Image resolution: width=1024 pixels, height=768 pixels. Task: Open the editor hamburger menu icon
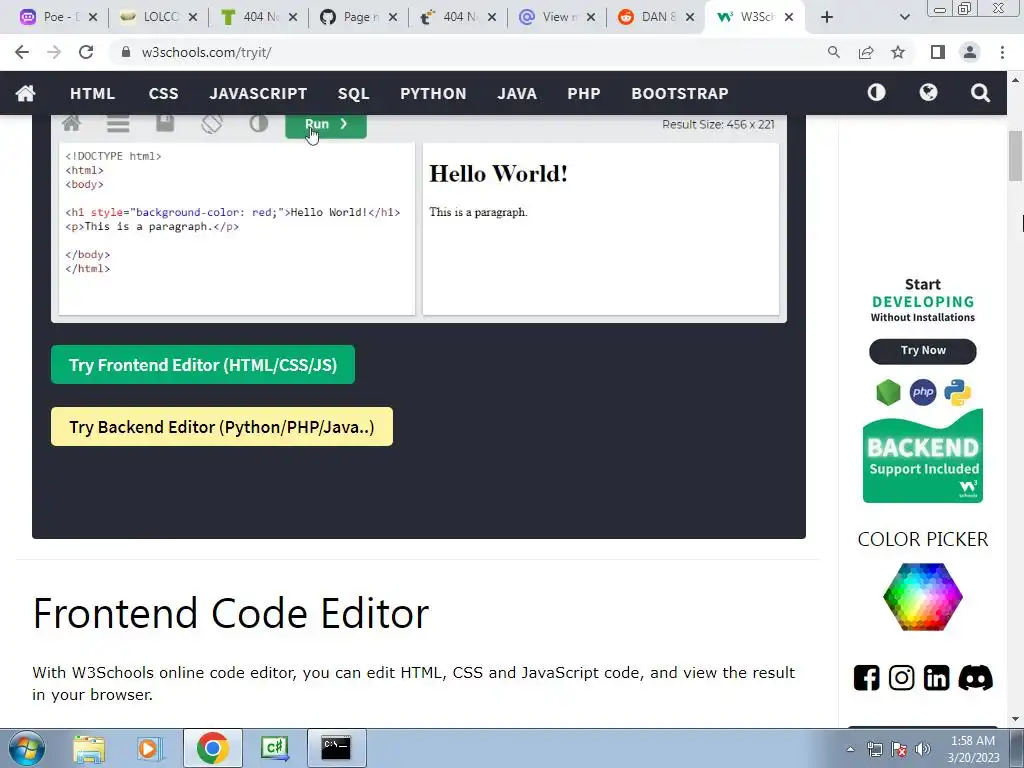pos(118,123)
